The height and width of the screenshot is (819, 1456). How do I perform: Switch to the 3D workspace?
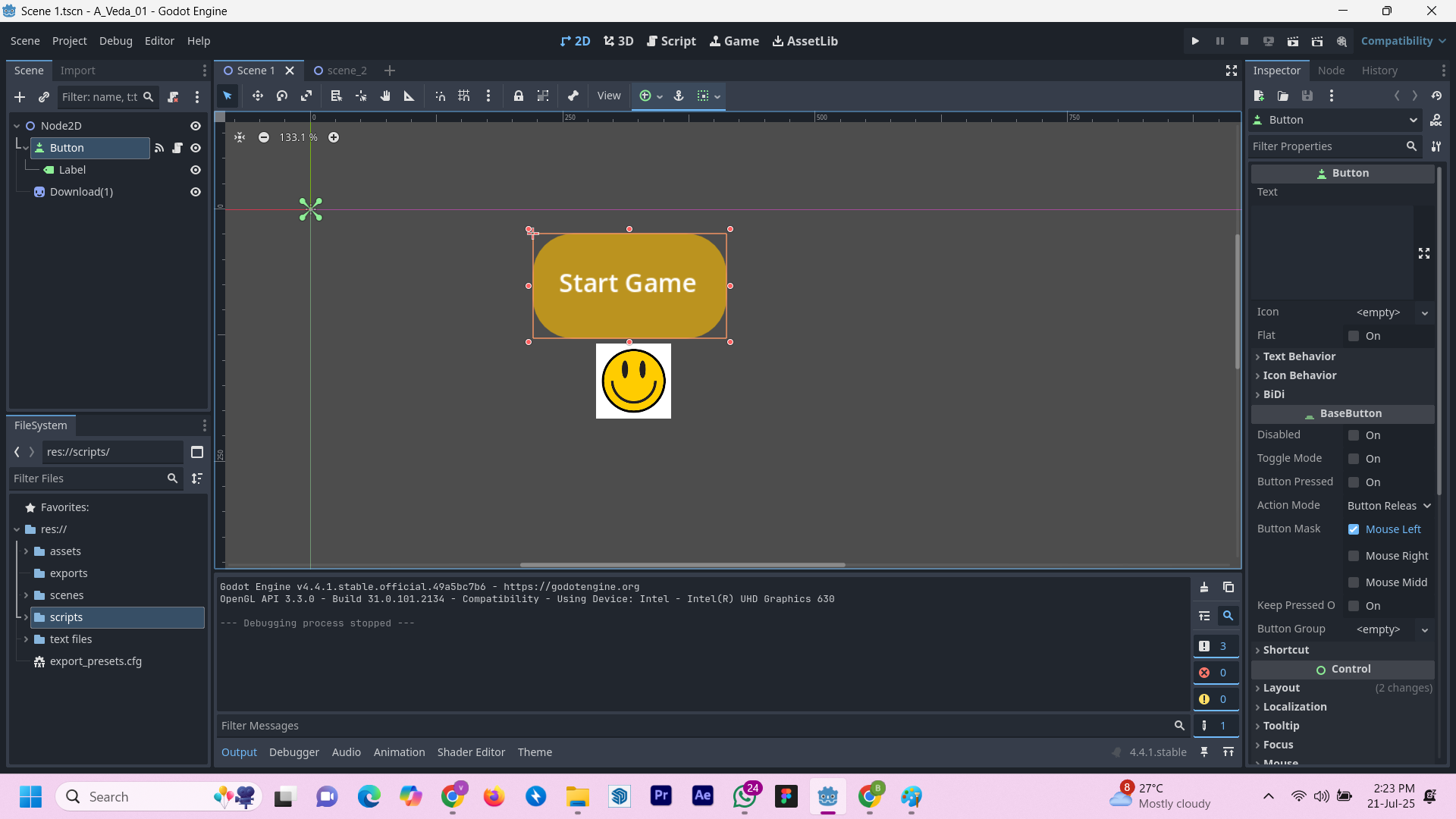(x=619, y=41)
